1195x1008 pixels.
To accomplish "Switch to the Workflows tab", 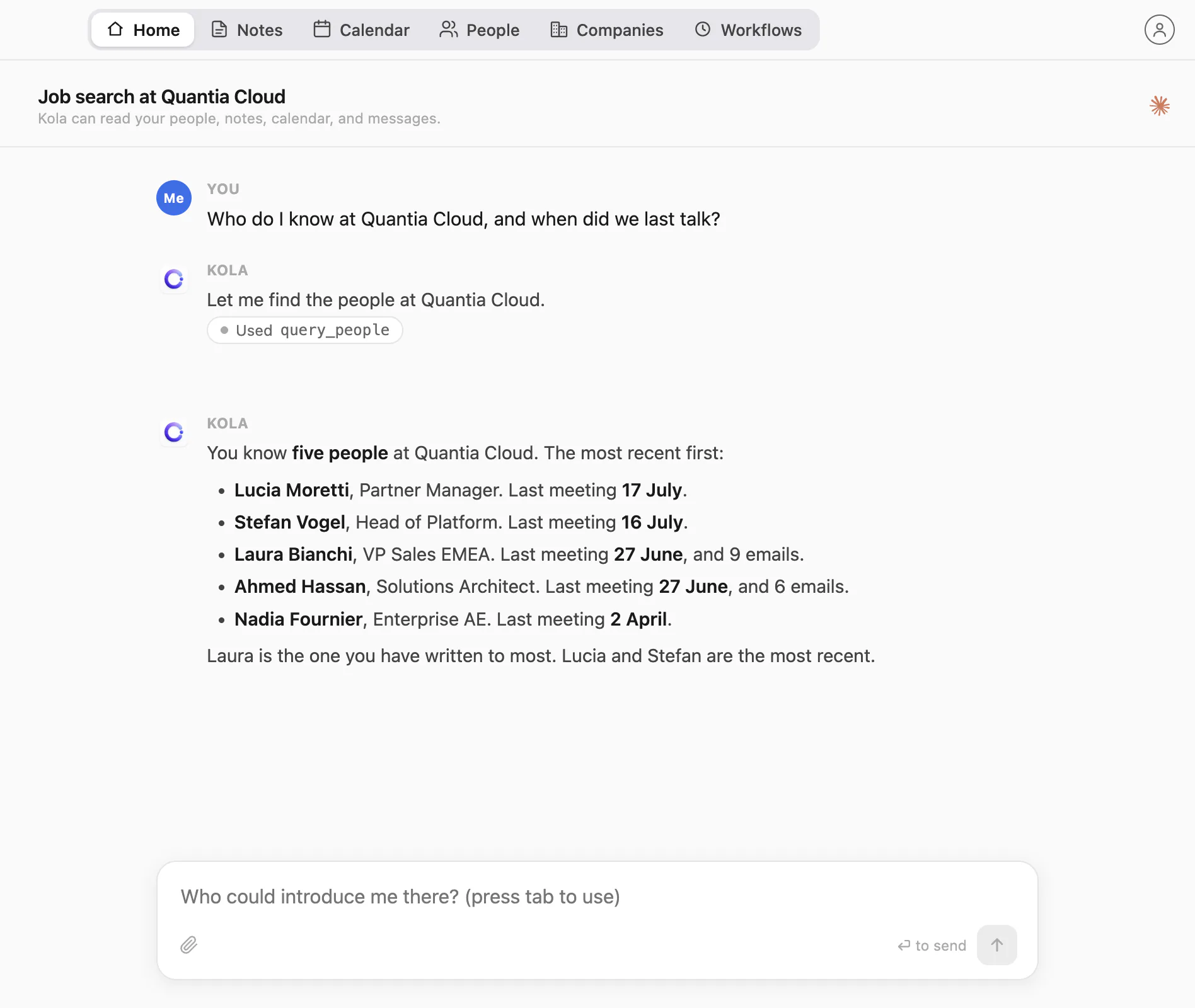I will pyautogui.click(x=748, y=30).
